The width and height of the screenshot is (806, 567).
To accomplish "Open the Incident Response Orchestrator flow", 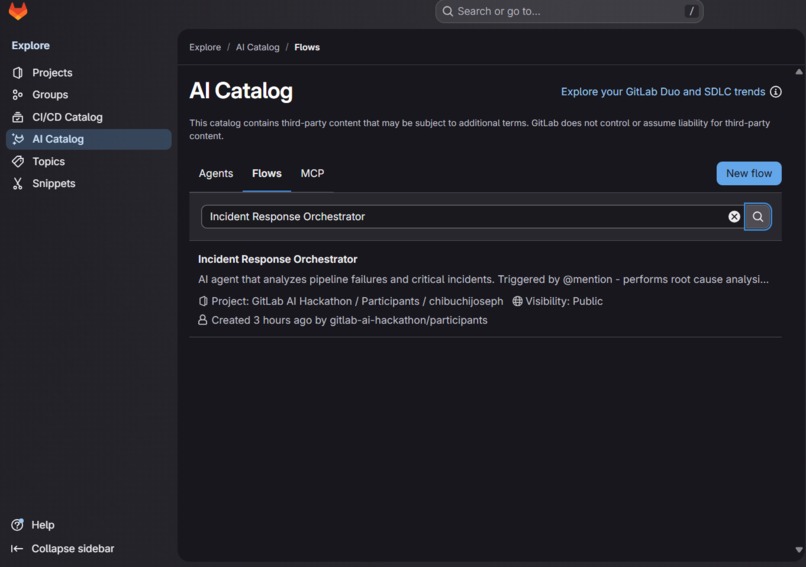I will click(278, 259).
